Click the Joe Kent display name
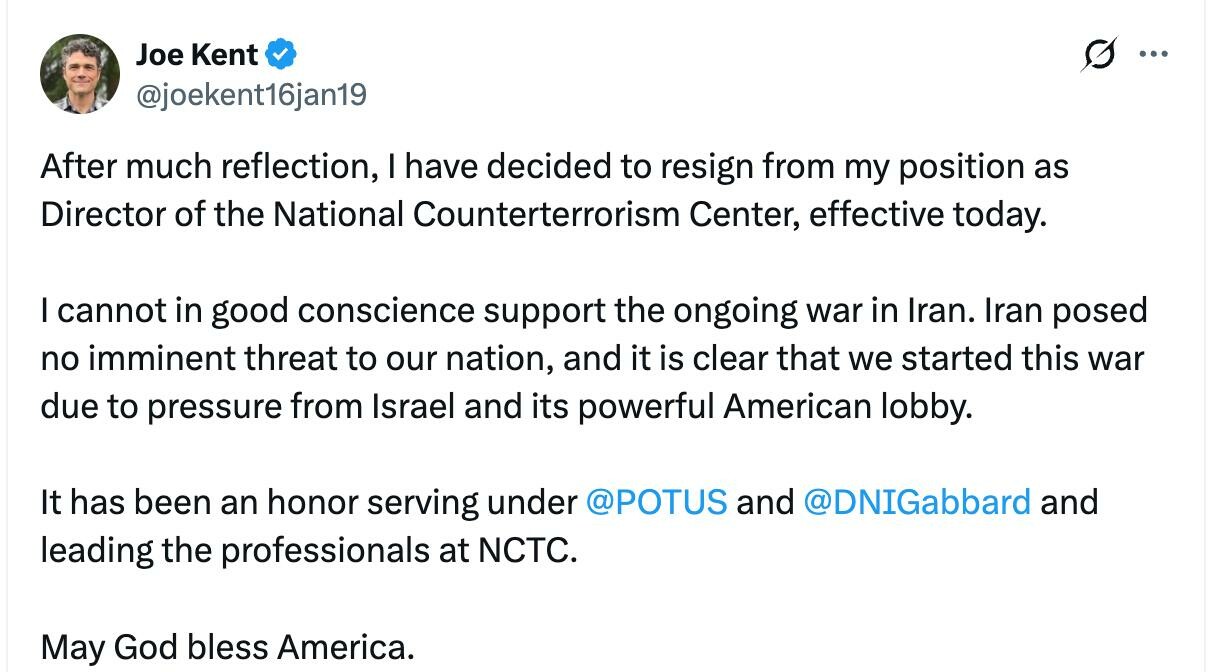The height and width of the screenshot is (672, 1208). pos(196,52)
